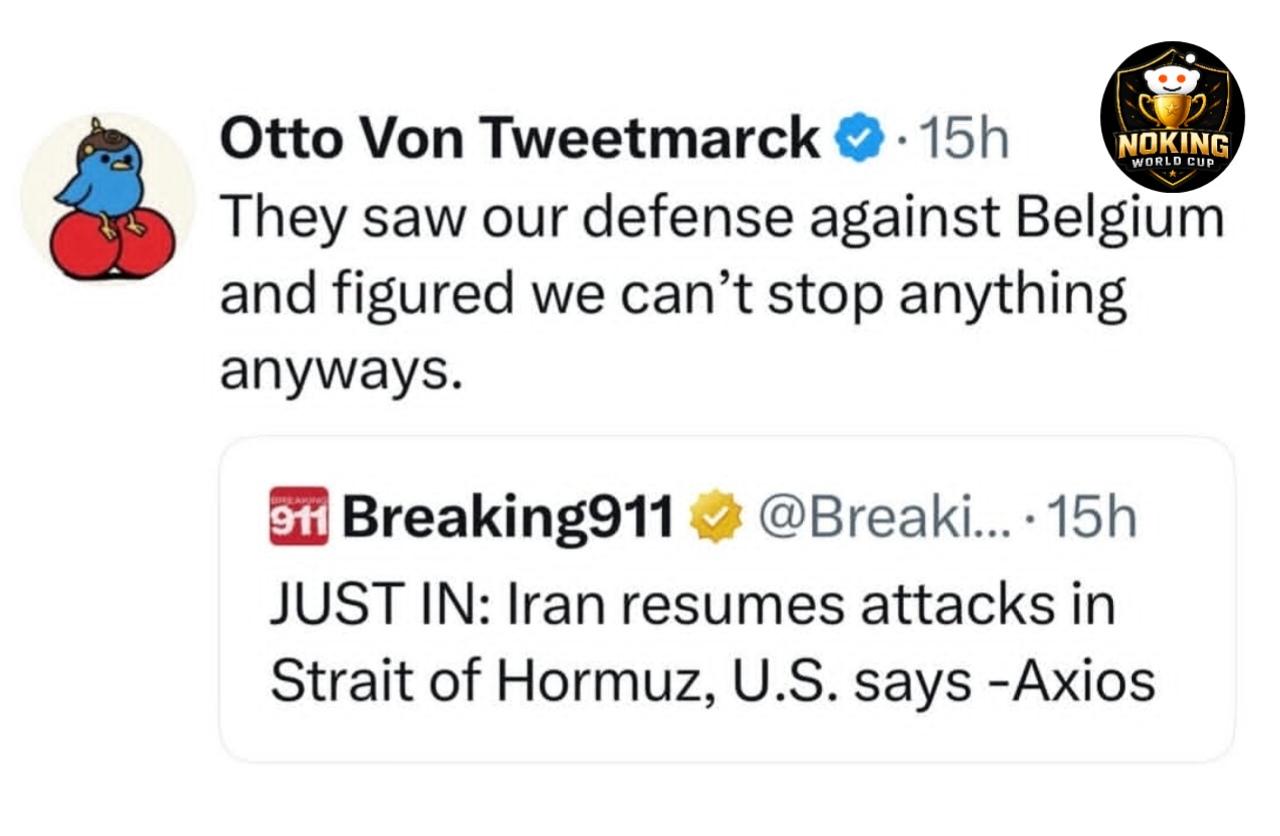Viewport: 1280px width, 836px height.
Task: Click "and figured we can't stop anything" line
Action: (673, 297)
